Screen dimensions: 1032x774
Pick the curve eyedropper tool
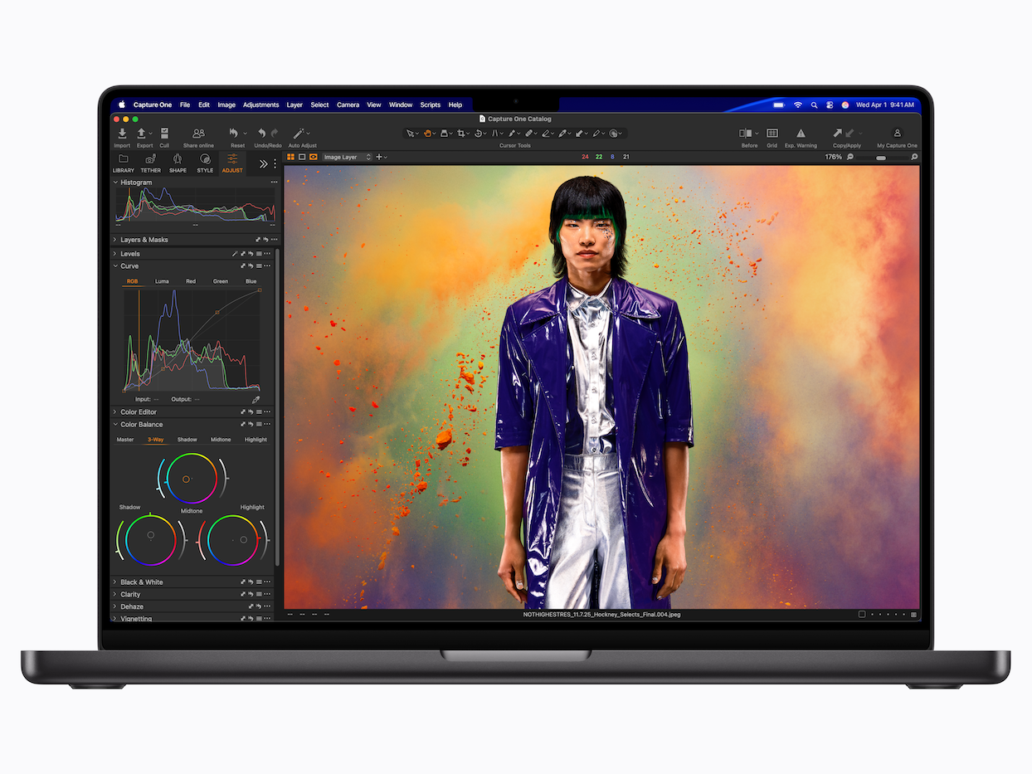pyautogui.click(x=256, y=399)
